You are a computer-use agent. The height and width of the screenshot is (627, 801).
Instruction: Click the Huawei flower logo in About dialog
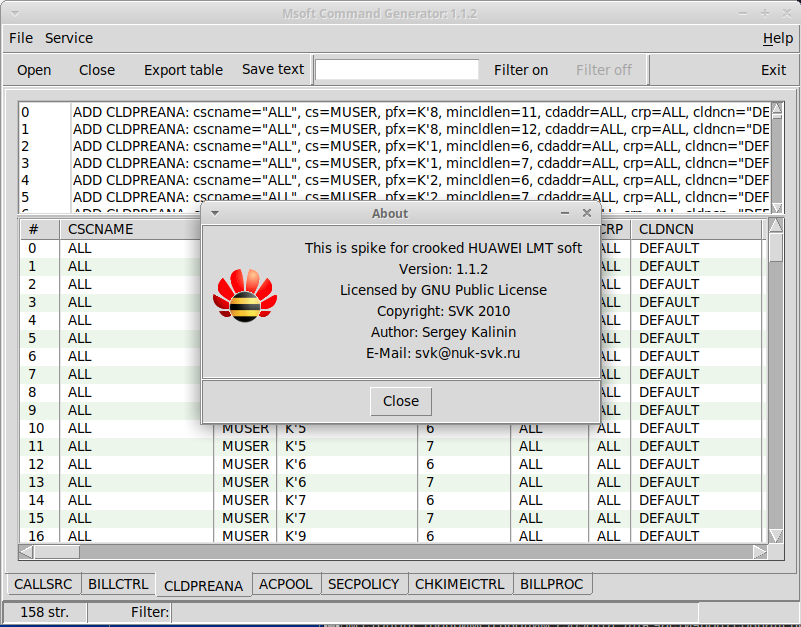[245, 295]
